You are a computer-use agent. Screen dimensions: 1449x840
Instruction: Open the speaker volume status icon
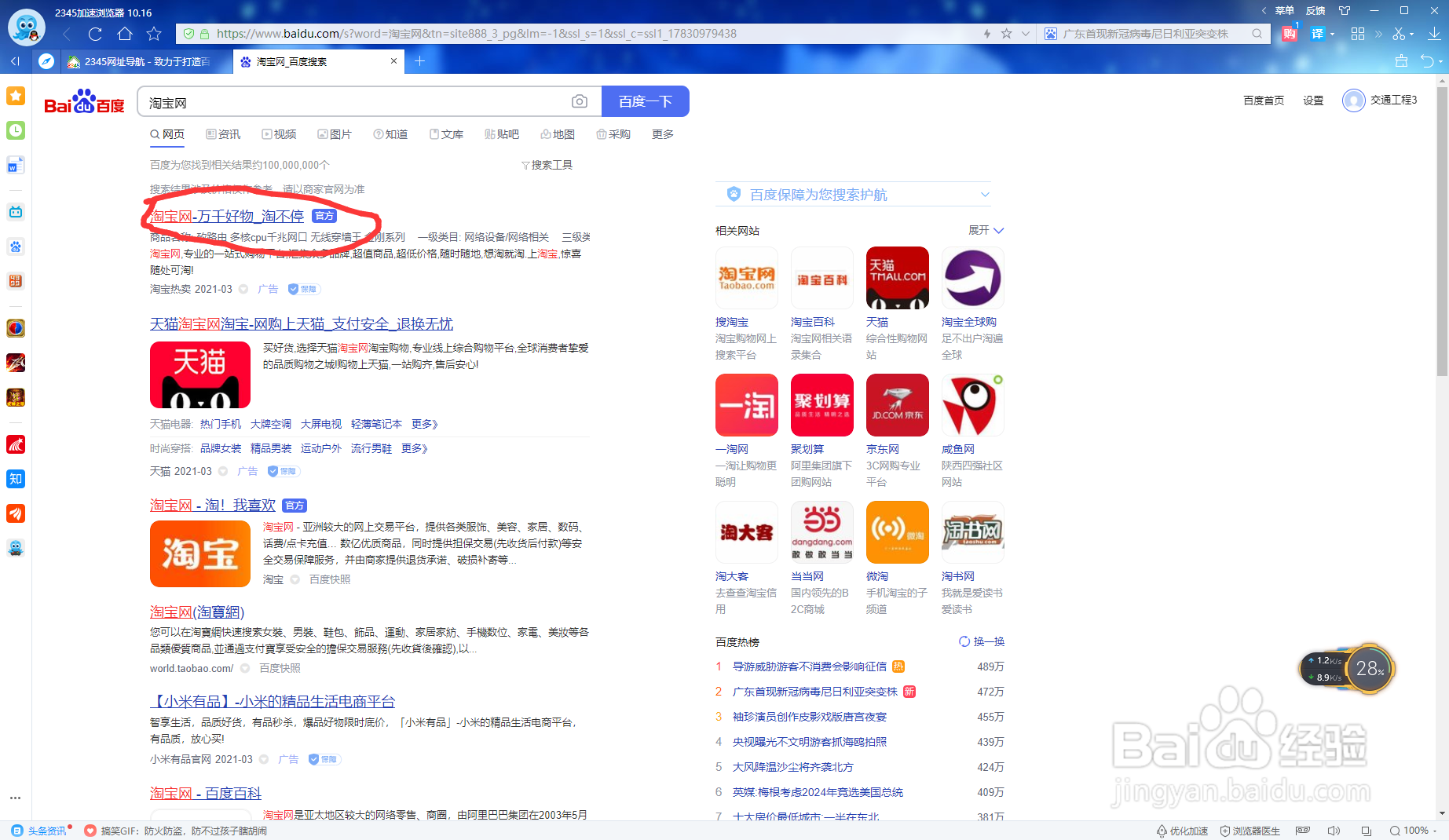pos(1334,831)
